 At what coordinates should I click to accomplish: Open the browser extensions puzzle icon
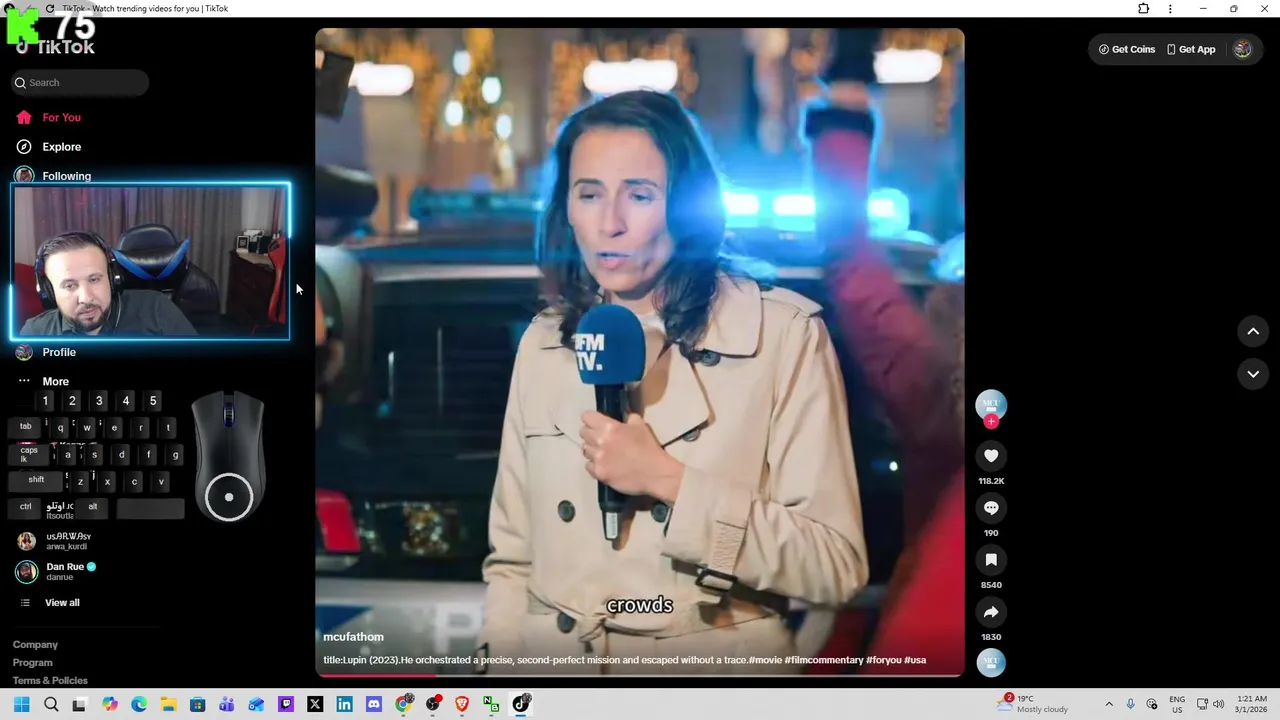point(1144,9)
